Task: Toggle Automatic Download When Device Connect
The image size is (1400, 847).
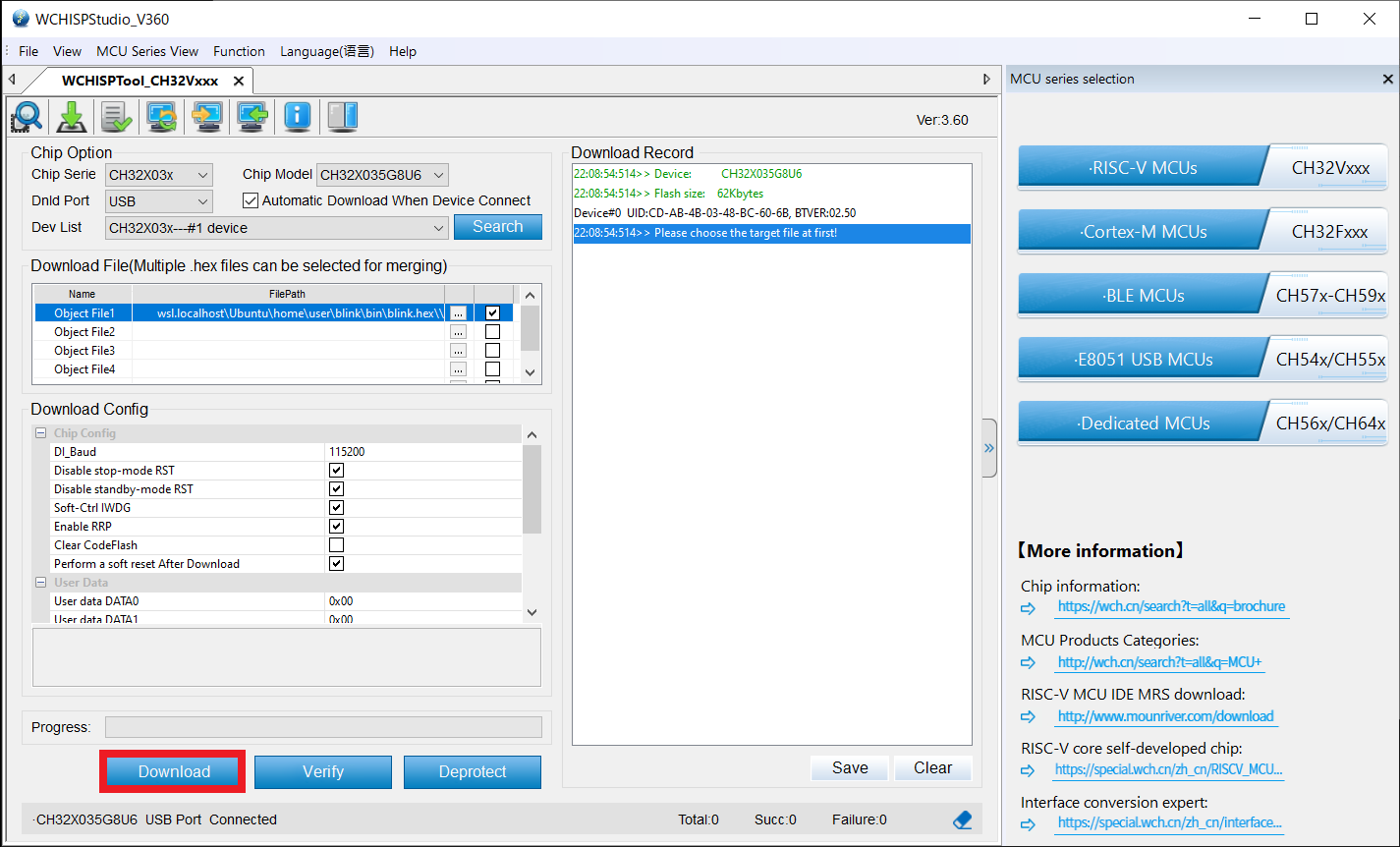Action: 251,200
